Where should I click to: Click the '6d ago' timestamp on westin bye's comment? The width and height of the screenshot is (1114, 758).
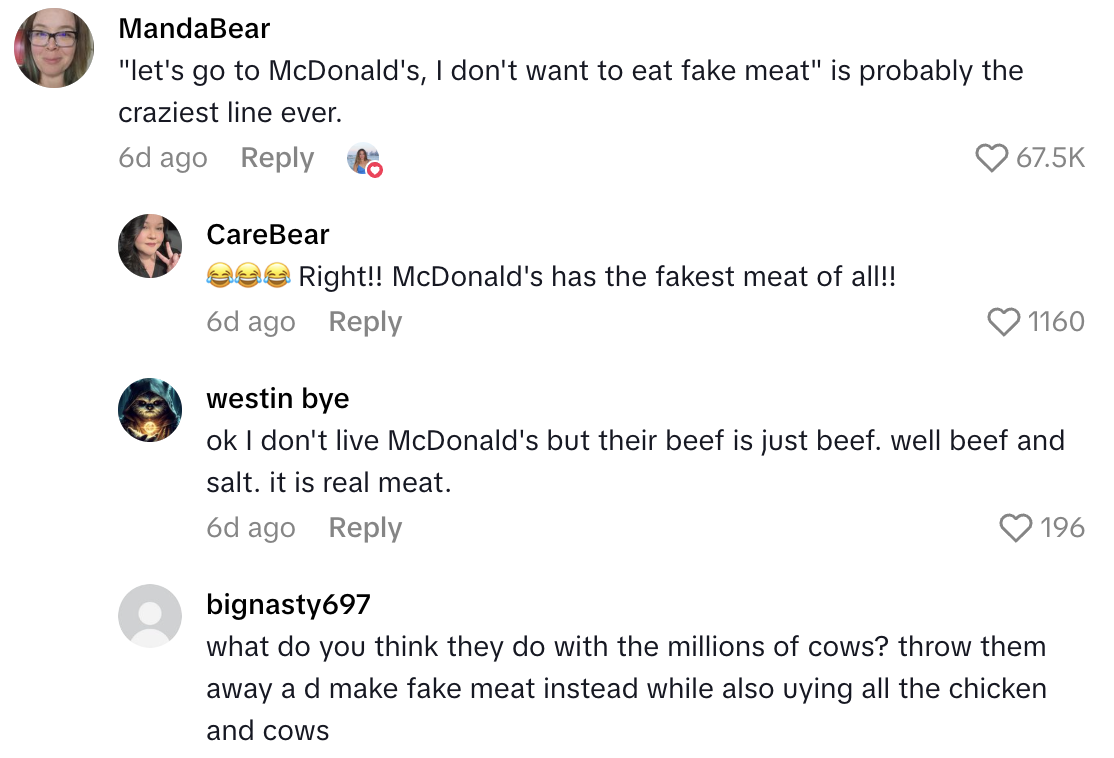click(251, 527)
